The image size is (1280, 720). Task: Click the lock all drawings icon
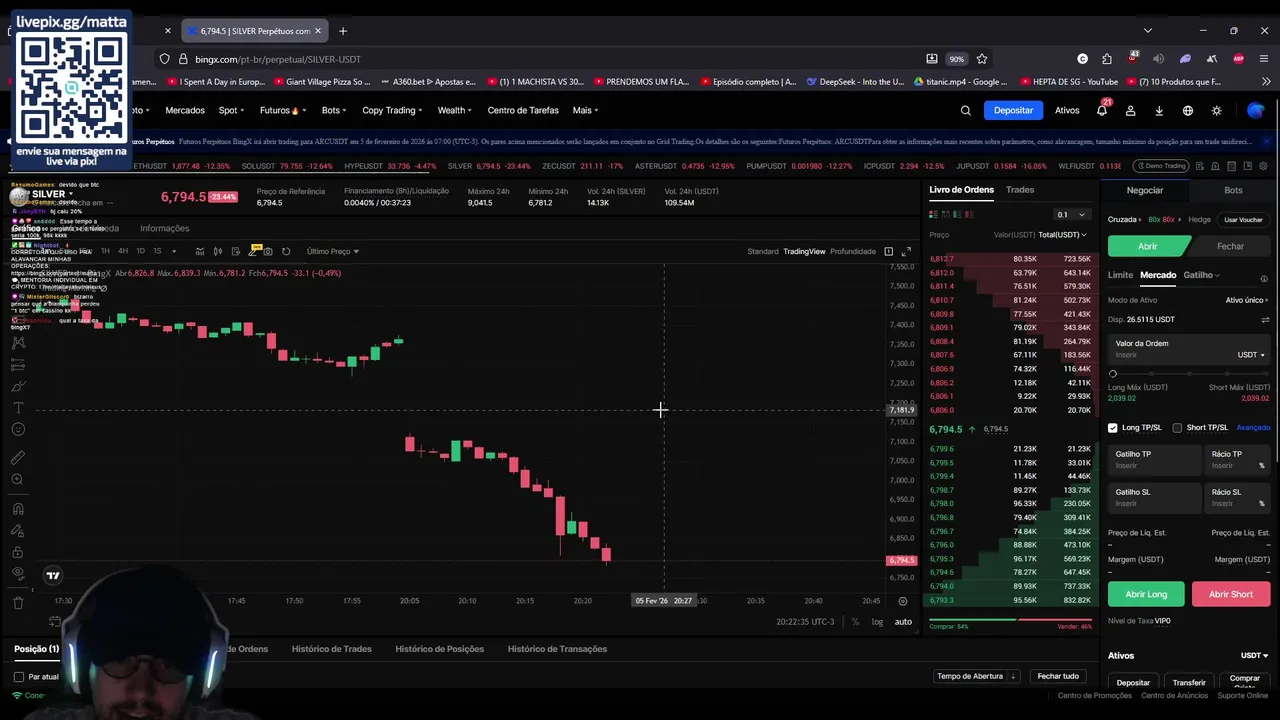pyautogui.click(x=18, y=552)
